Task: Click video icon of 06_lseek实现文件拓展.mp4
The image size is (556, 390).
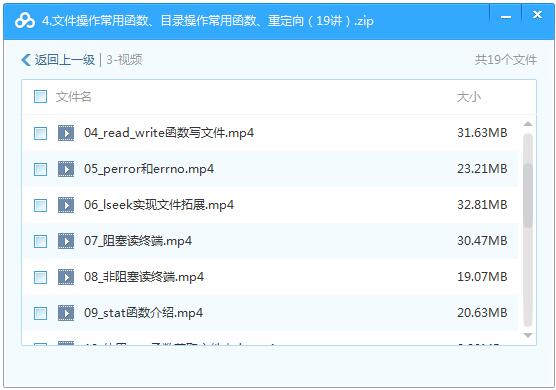Action: (66, 205)
